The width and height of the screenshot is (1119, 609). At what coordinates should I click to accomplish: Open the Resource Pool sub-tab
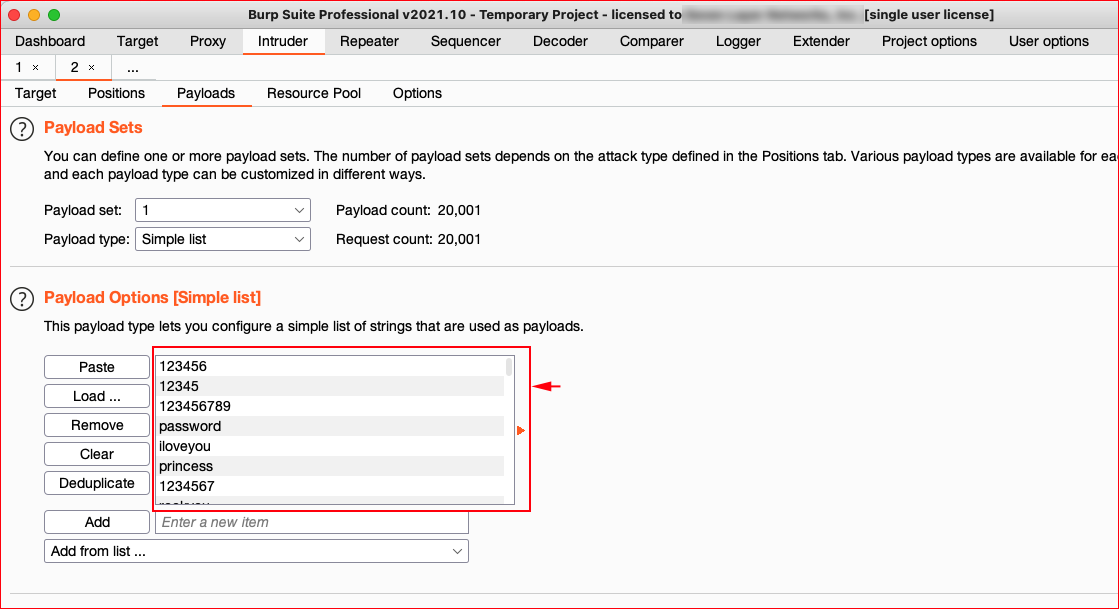(314, 94)
